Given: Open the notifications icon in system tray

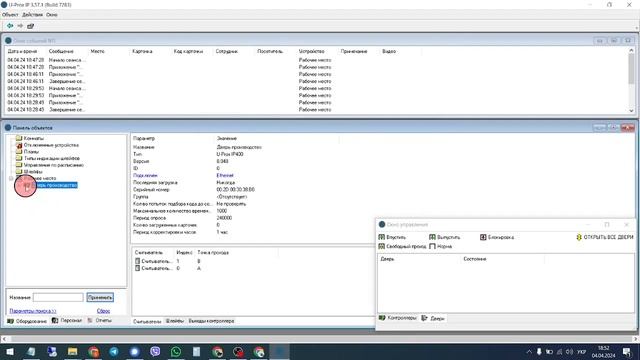Looking at the screenshot, I should pyautogui.click(x=627, y=351).
